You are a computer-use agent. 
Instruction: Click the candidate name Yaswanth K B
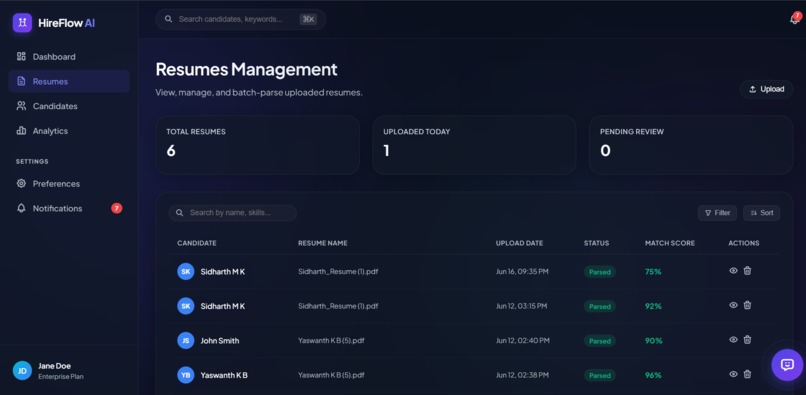pos(224,375)
